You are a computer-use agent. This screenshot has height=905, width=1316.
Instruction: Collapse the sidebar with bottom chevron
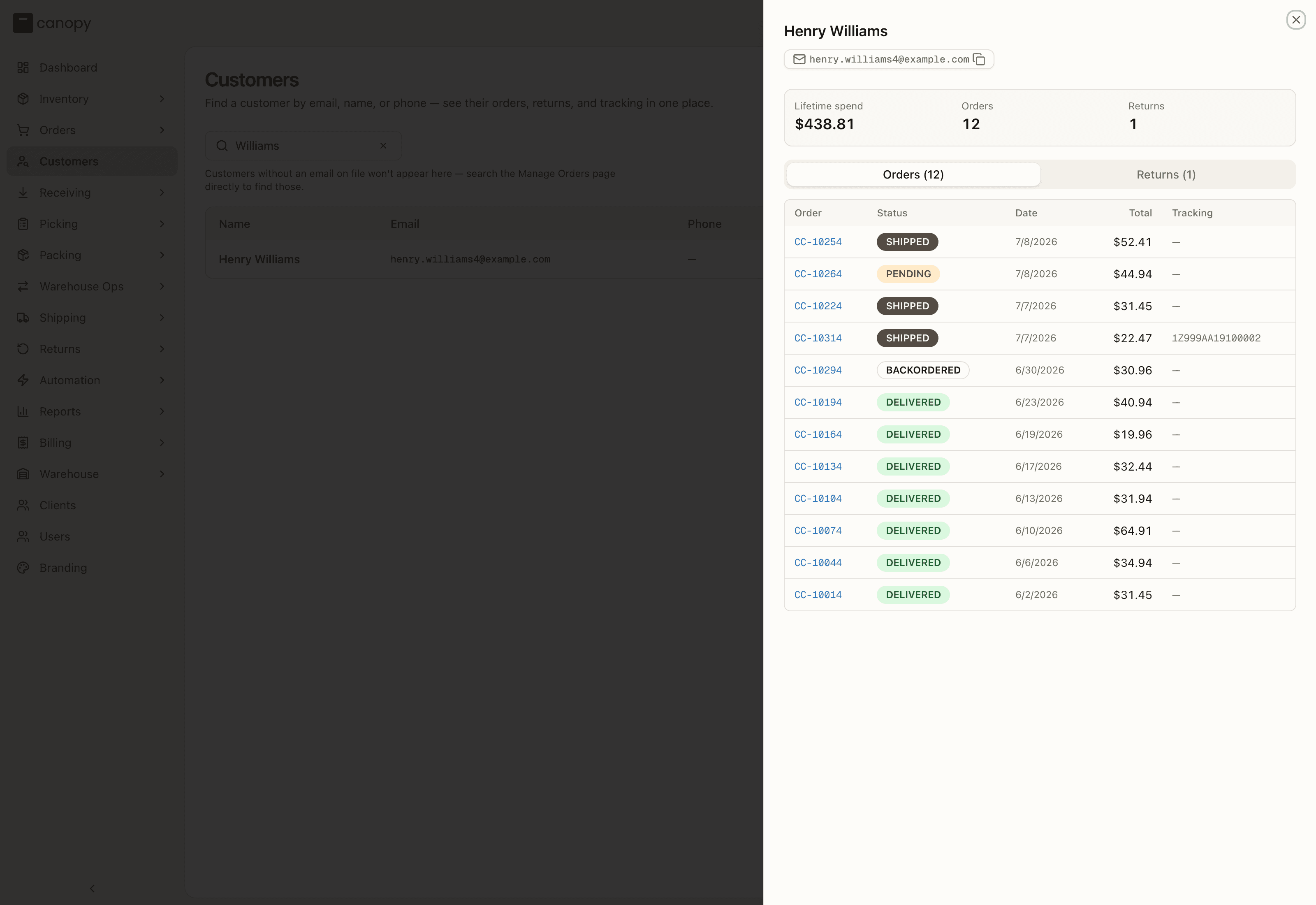93,888
